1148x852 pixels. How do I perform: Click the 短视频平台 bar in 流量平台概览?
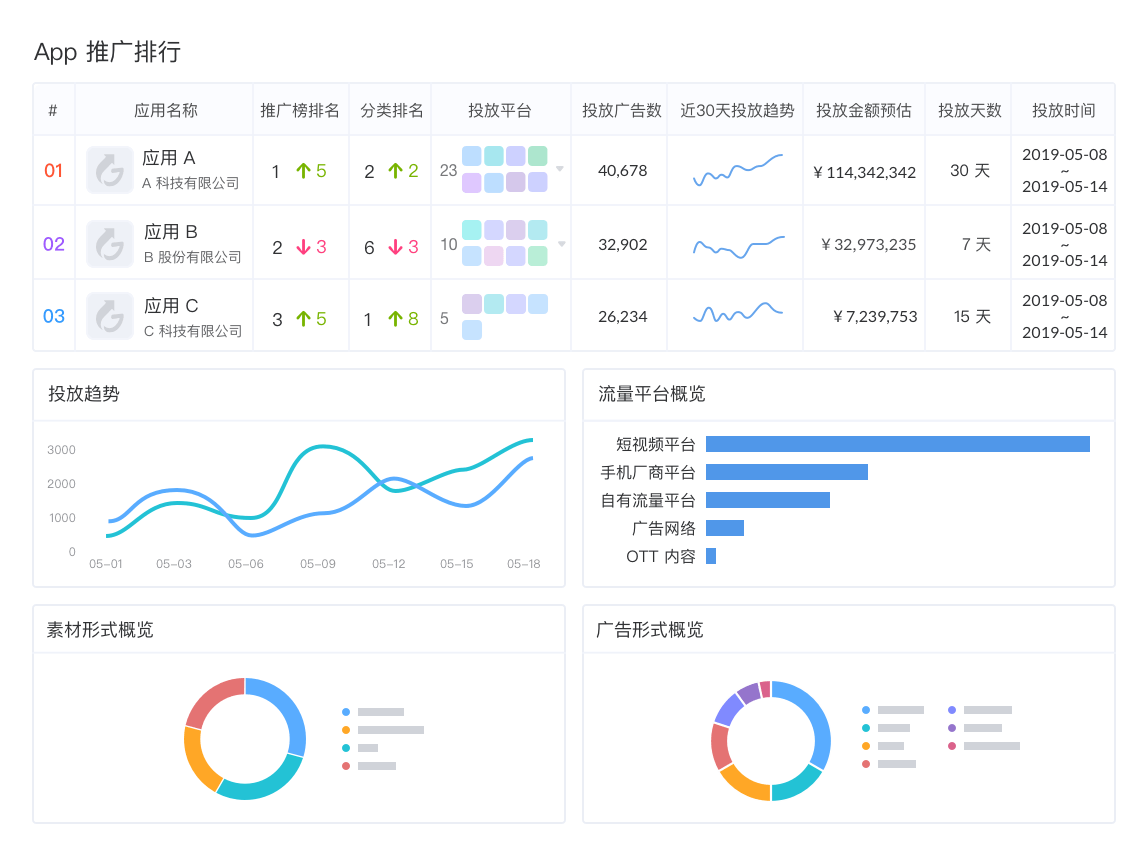(x=897, y=444)
